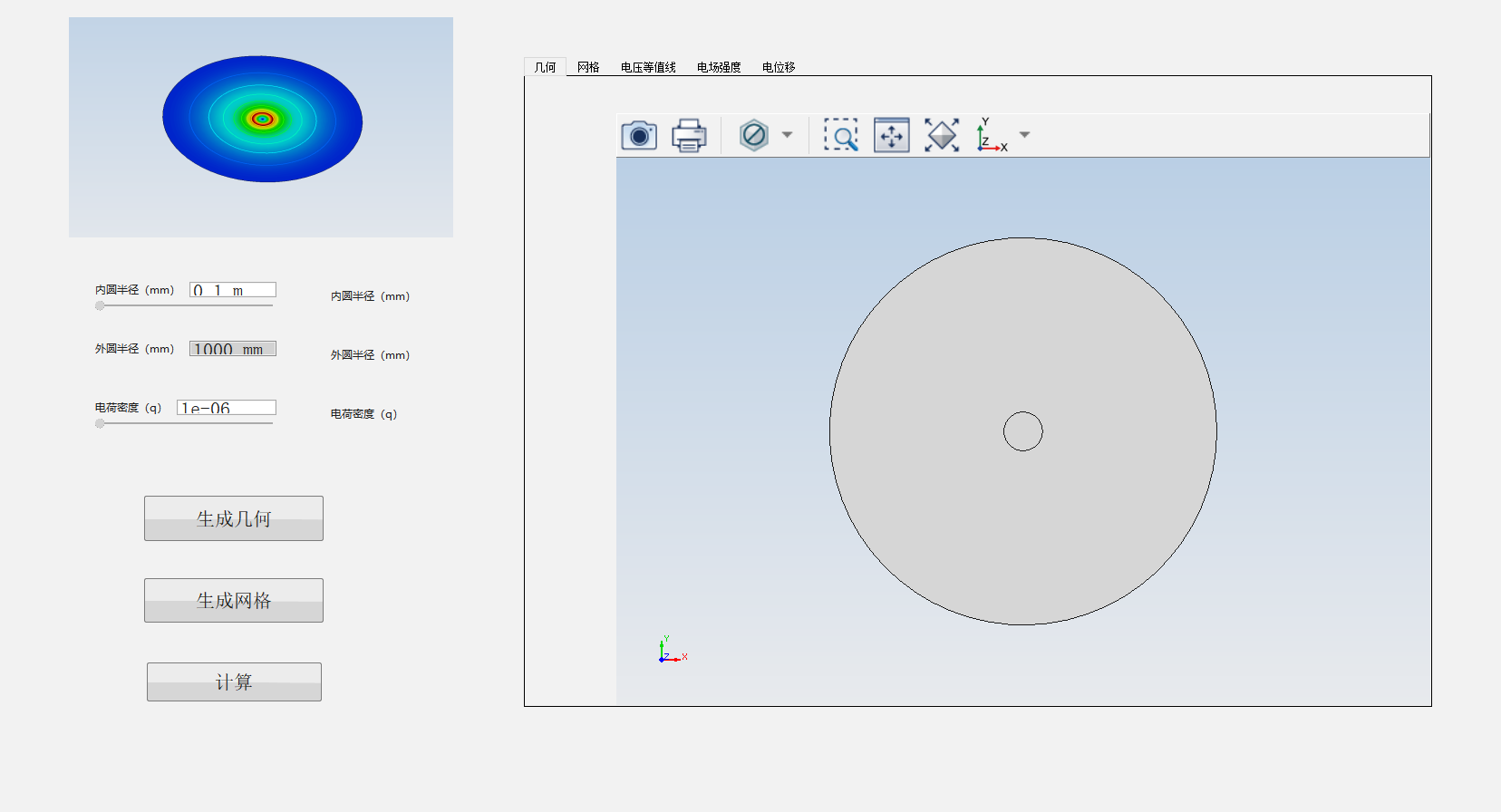
Task: Click the 计算 button
Action: click(234, 681)
